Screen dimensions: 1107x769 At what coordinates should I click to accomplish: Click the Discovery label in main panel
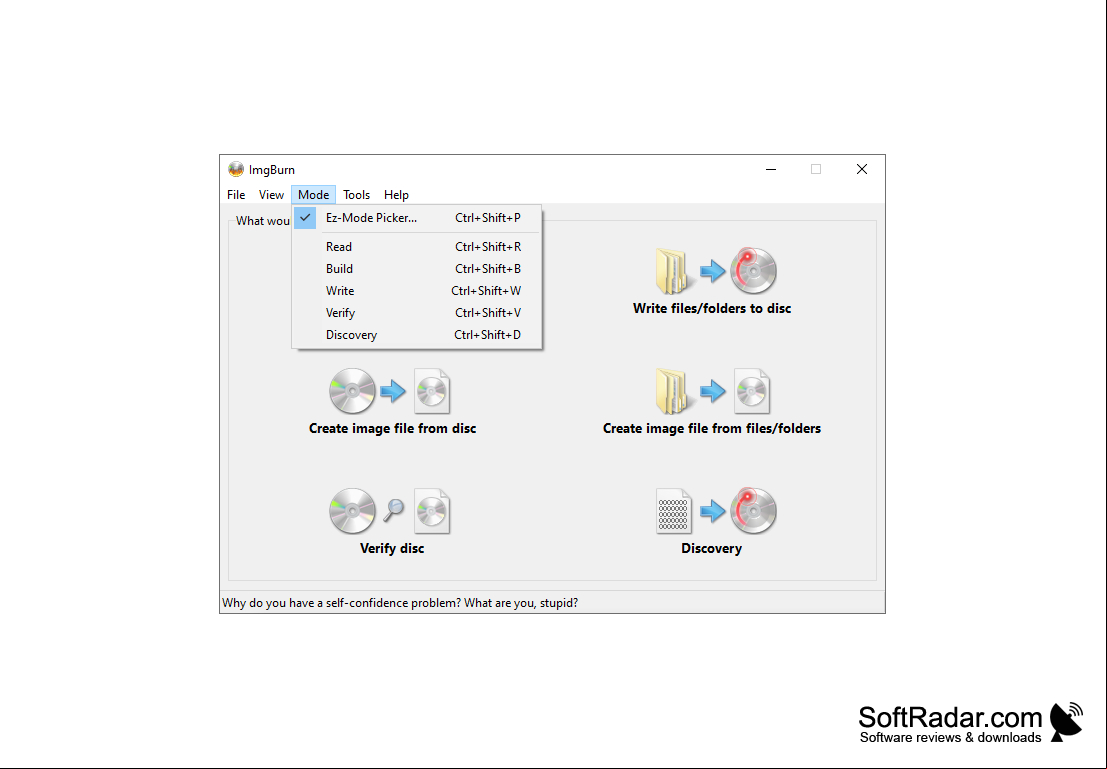(x=712, y=549)
